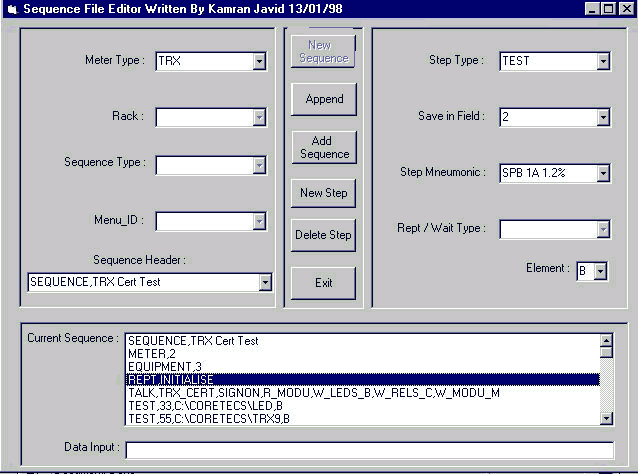The width and height of the screenshot is (638, 474).
Task: Exit the Sequence File Editor
Action: 323,283
